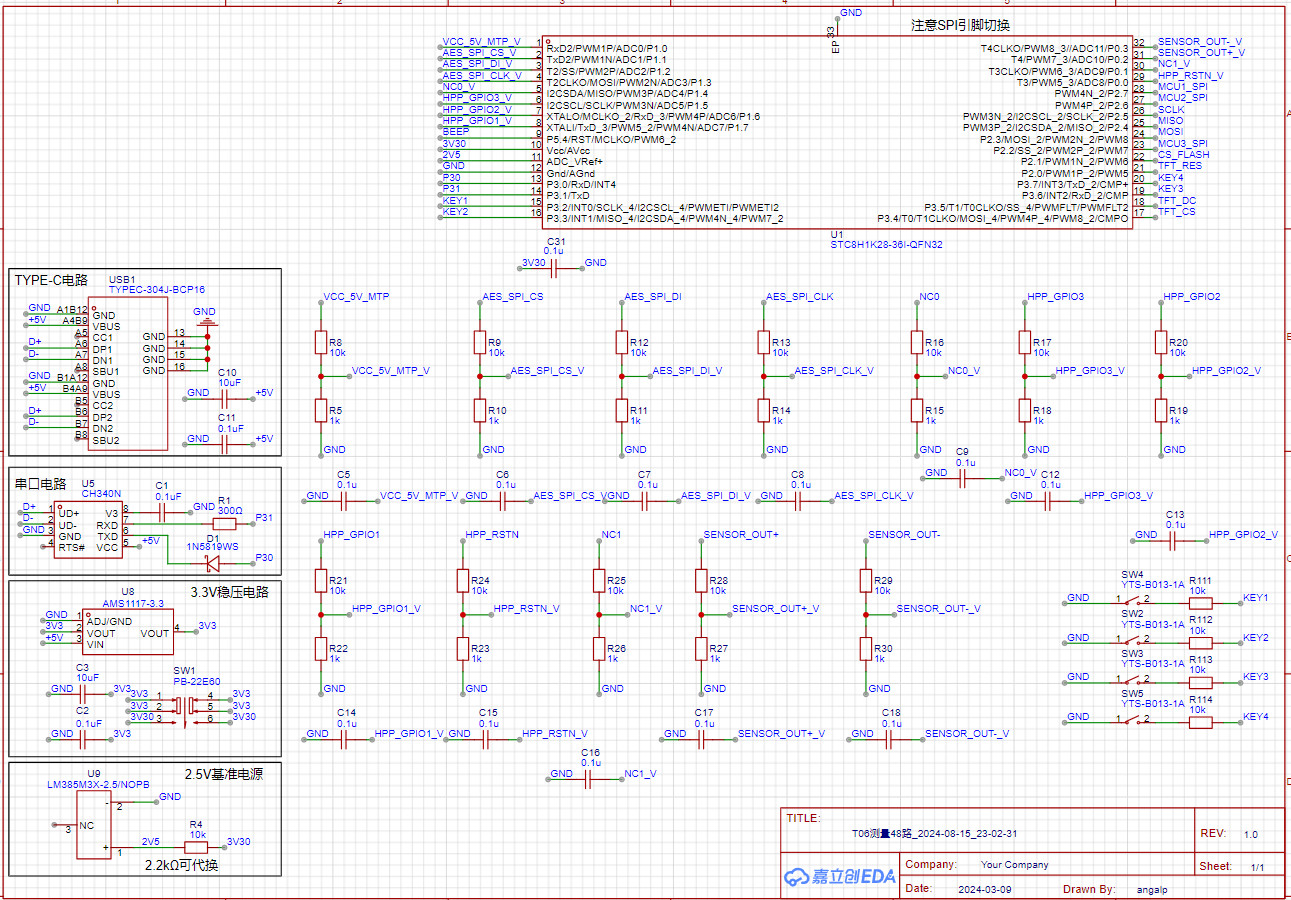
Task: Click the TYPE-C电路 section heading
Action: 51,280
